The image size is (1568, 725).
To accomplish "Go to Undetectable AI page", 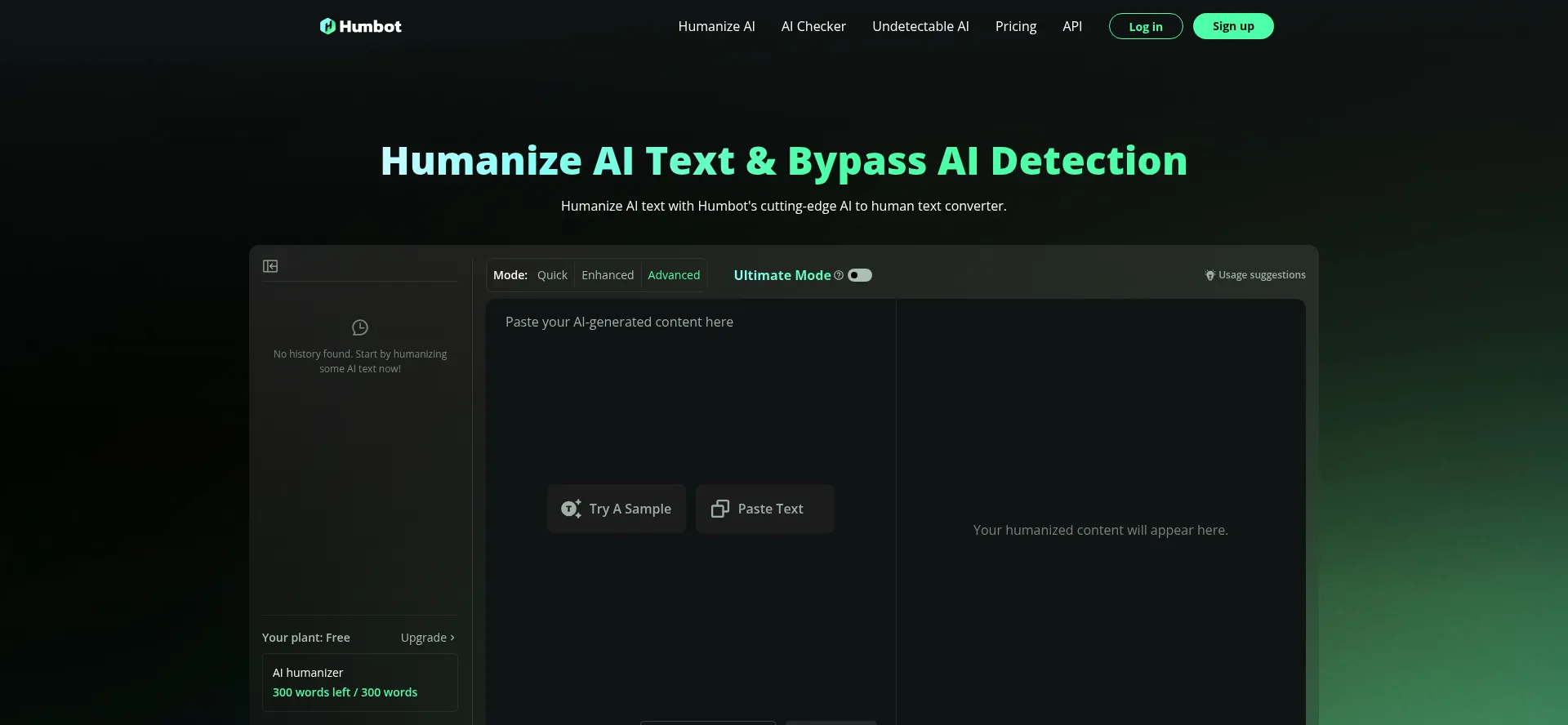I will click(920, 26).
